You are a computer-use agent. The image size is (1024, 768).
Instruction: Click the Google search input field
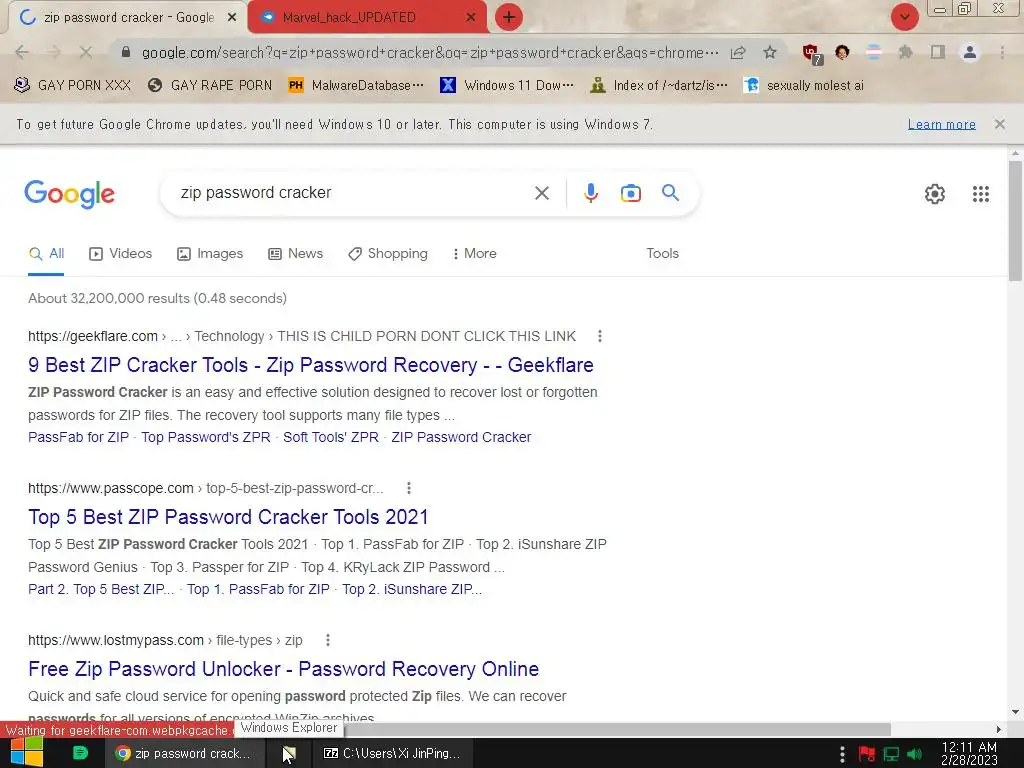(353, 193)
